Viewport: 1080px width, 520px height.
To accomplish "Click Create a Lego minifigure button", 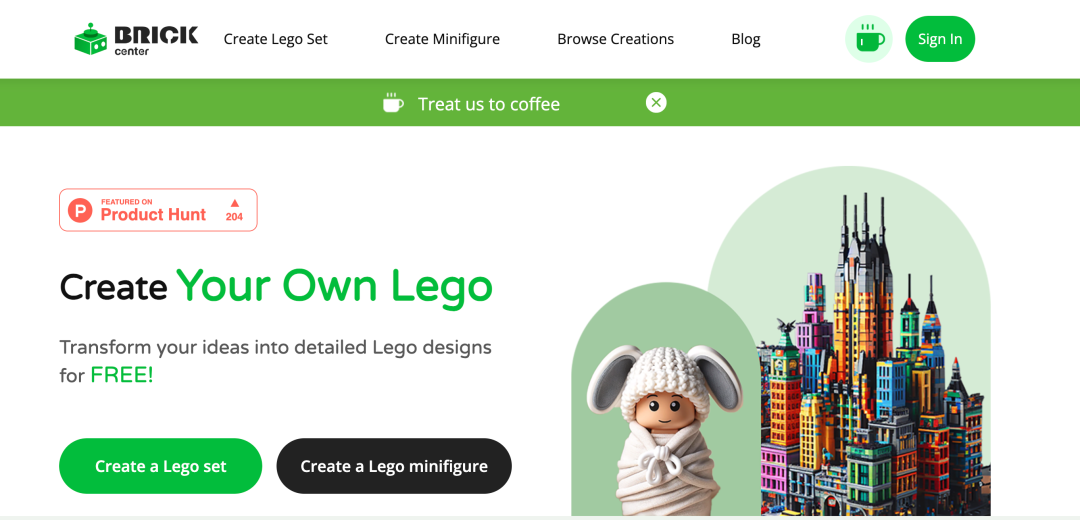I will pyautogui.click(x=394, y=466).
